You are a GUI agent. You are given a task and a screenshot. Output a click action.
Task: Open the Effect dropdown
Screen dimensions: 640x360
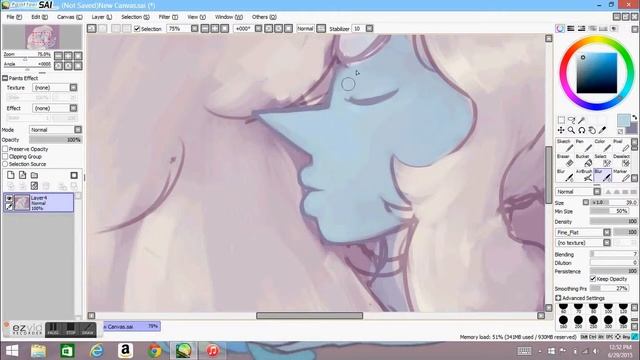pyautogui.click(x=73, y=108)
